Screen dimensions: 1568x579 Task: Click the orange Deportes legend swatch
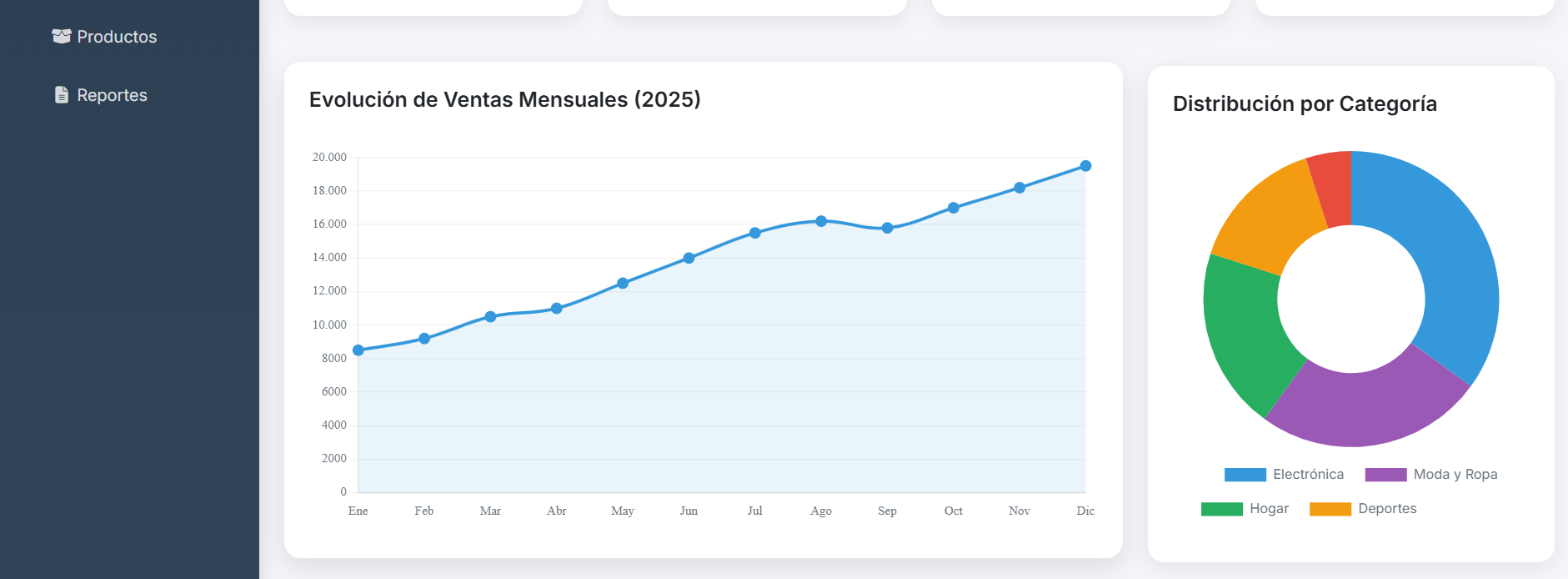tap(1330, 509)
